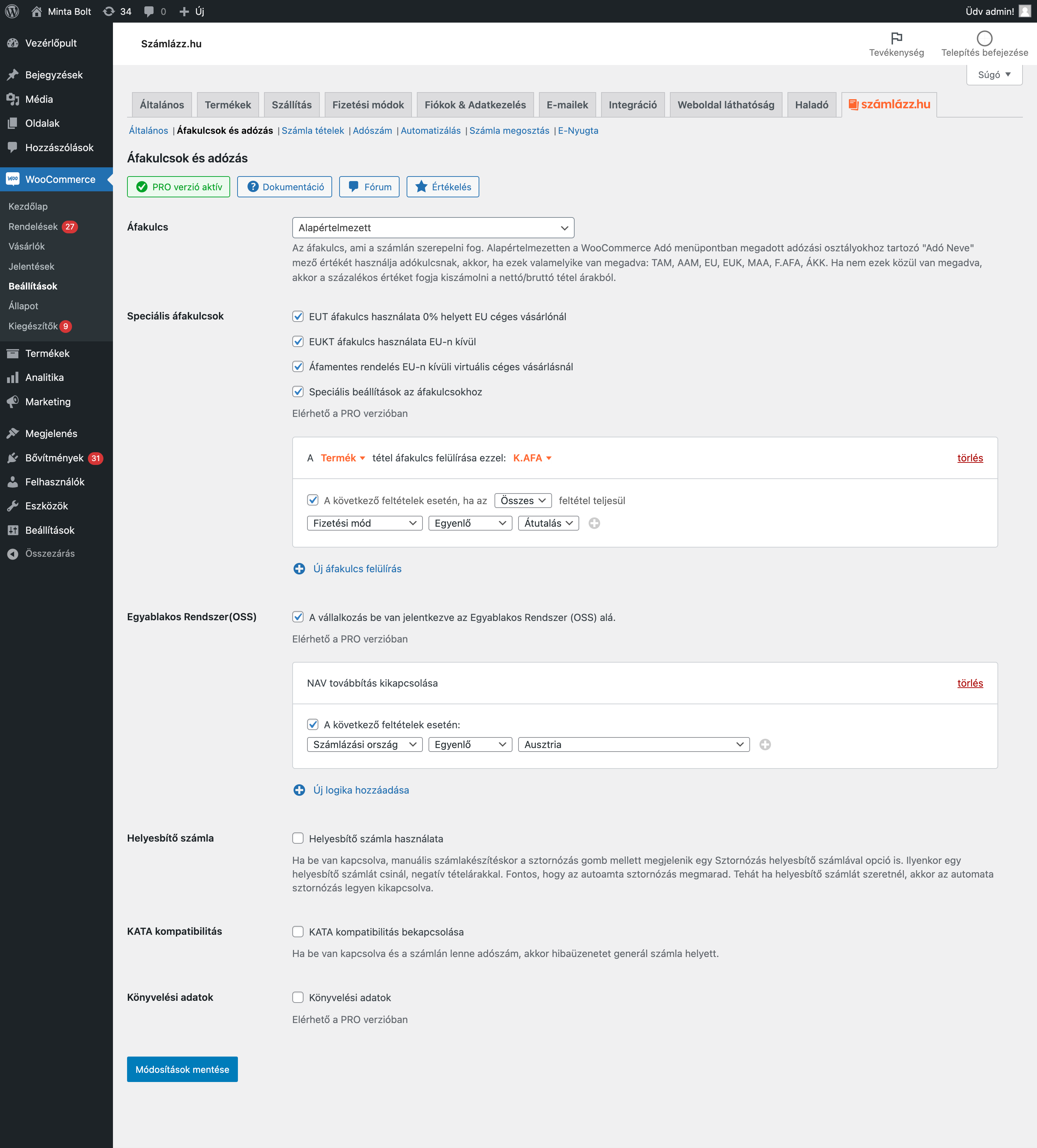The height and width of the screenshot is (1148, 1037).
Task: Uncheck NAV következő feltételek esetén checkbox
Action: click(313, 725)
